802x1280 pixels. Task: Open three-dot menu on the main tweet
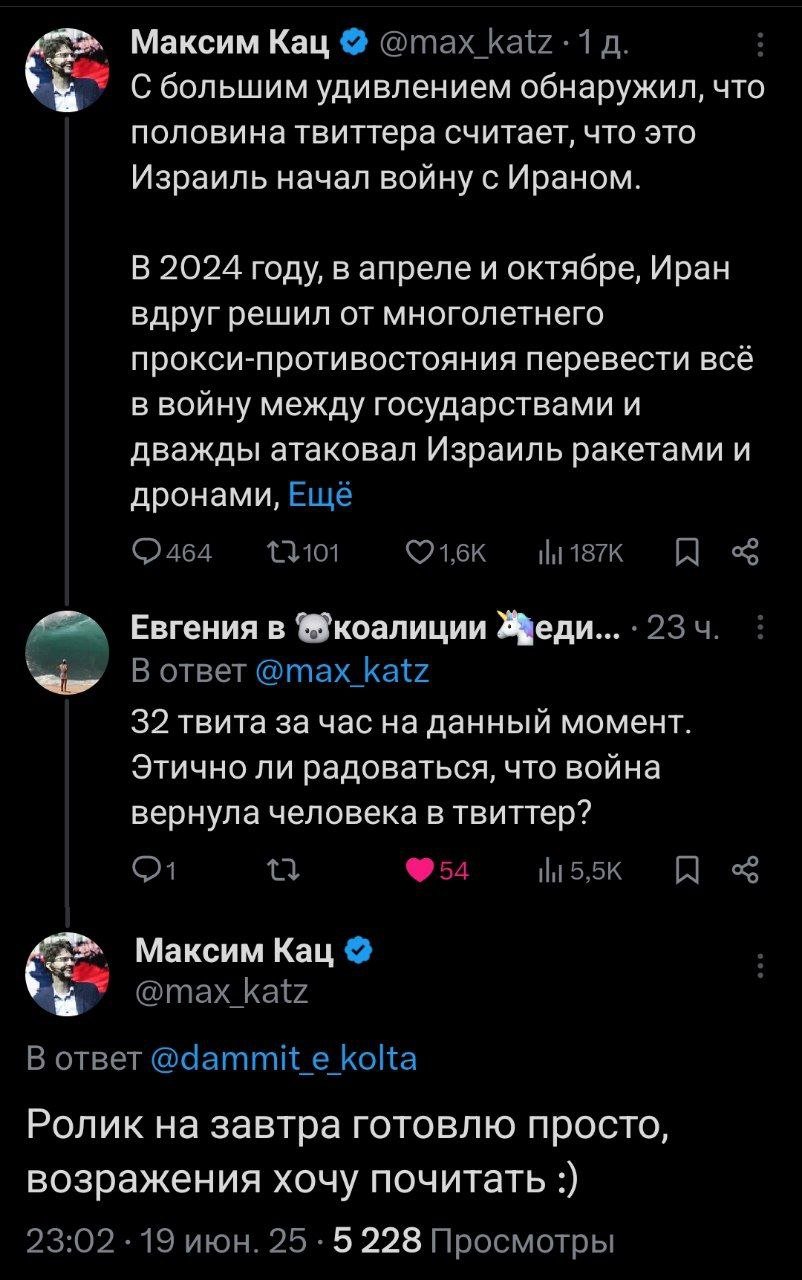pyautogui.click(x=760, y=968)
